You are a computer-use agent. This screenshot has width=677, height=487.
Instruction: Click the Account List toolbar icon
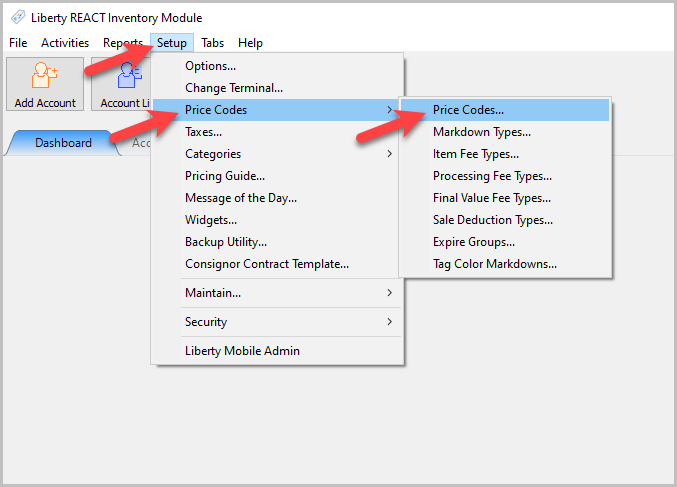click(x=121, y=84)
